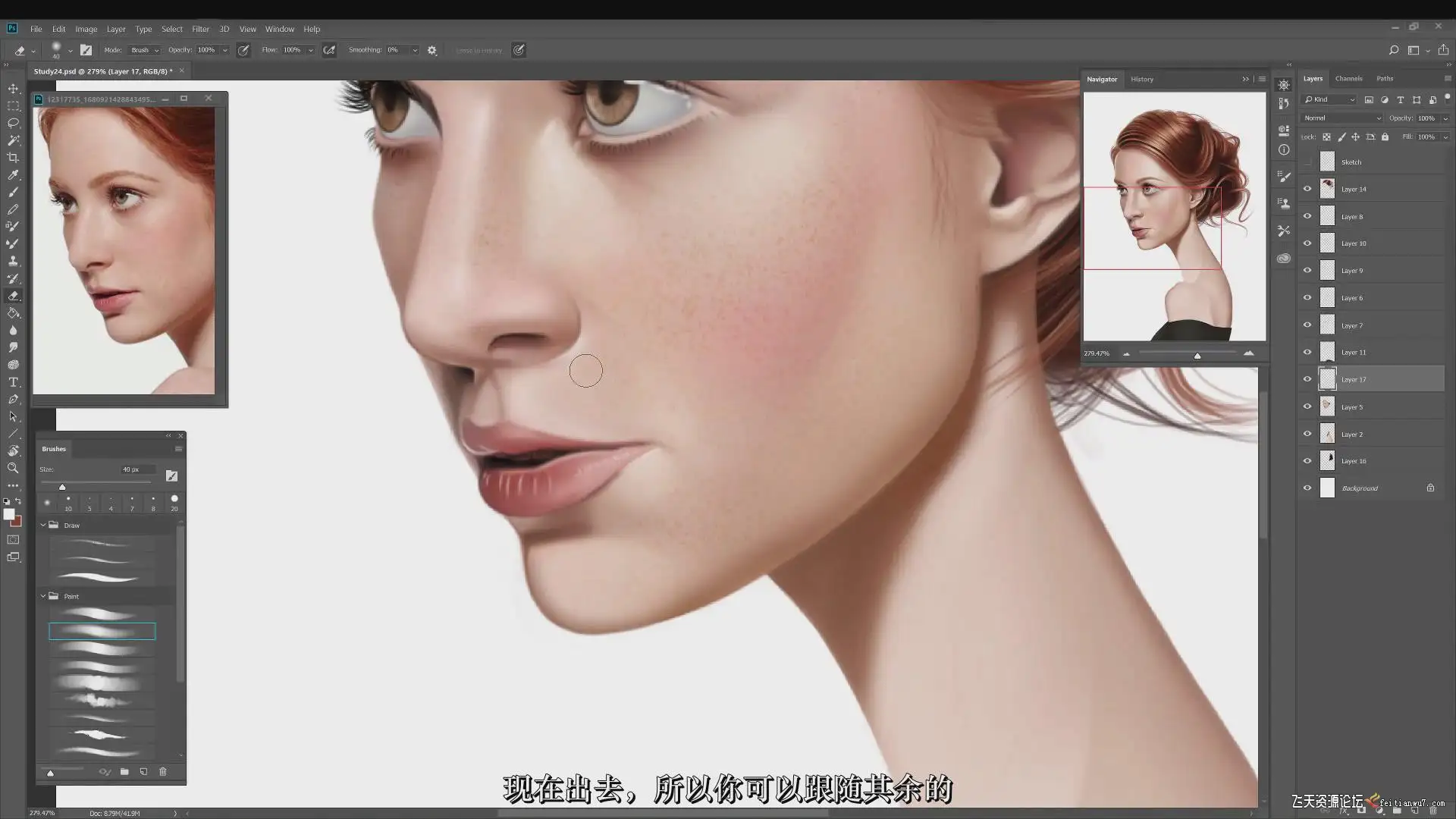
Task: Click the smoothing options gear icon
Action: click(432, 50)
